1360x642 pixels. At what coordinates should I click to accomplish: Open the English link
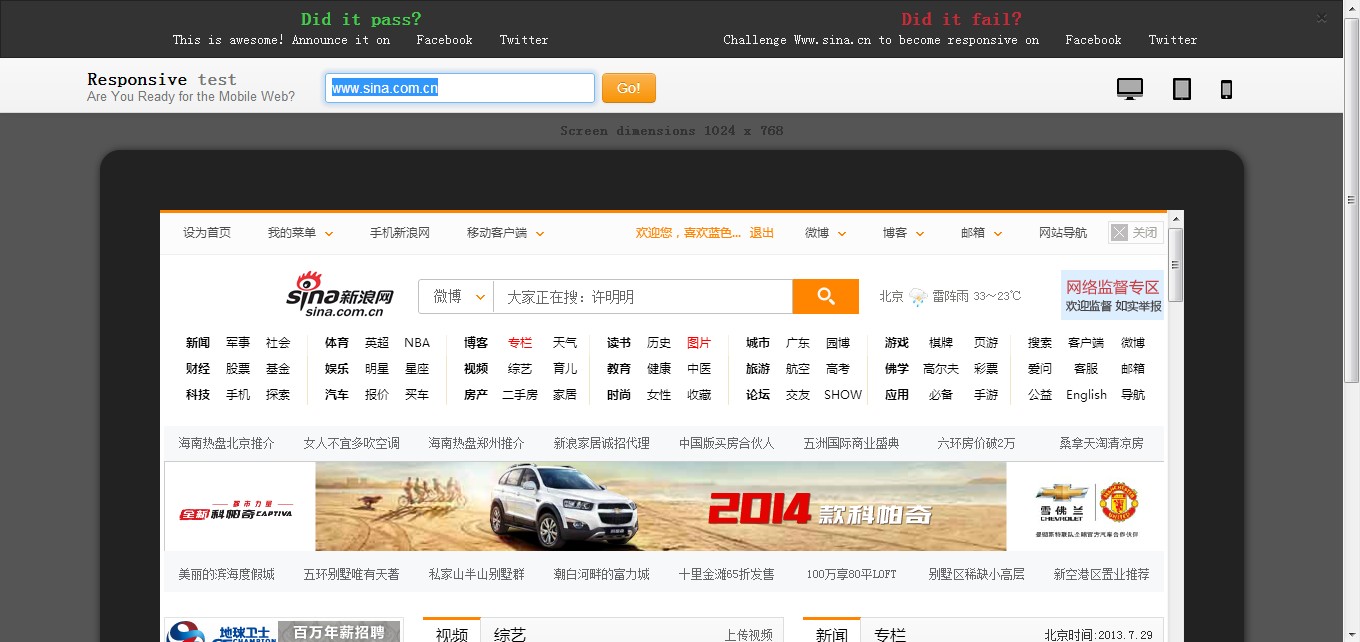[1086, 395]
